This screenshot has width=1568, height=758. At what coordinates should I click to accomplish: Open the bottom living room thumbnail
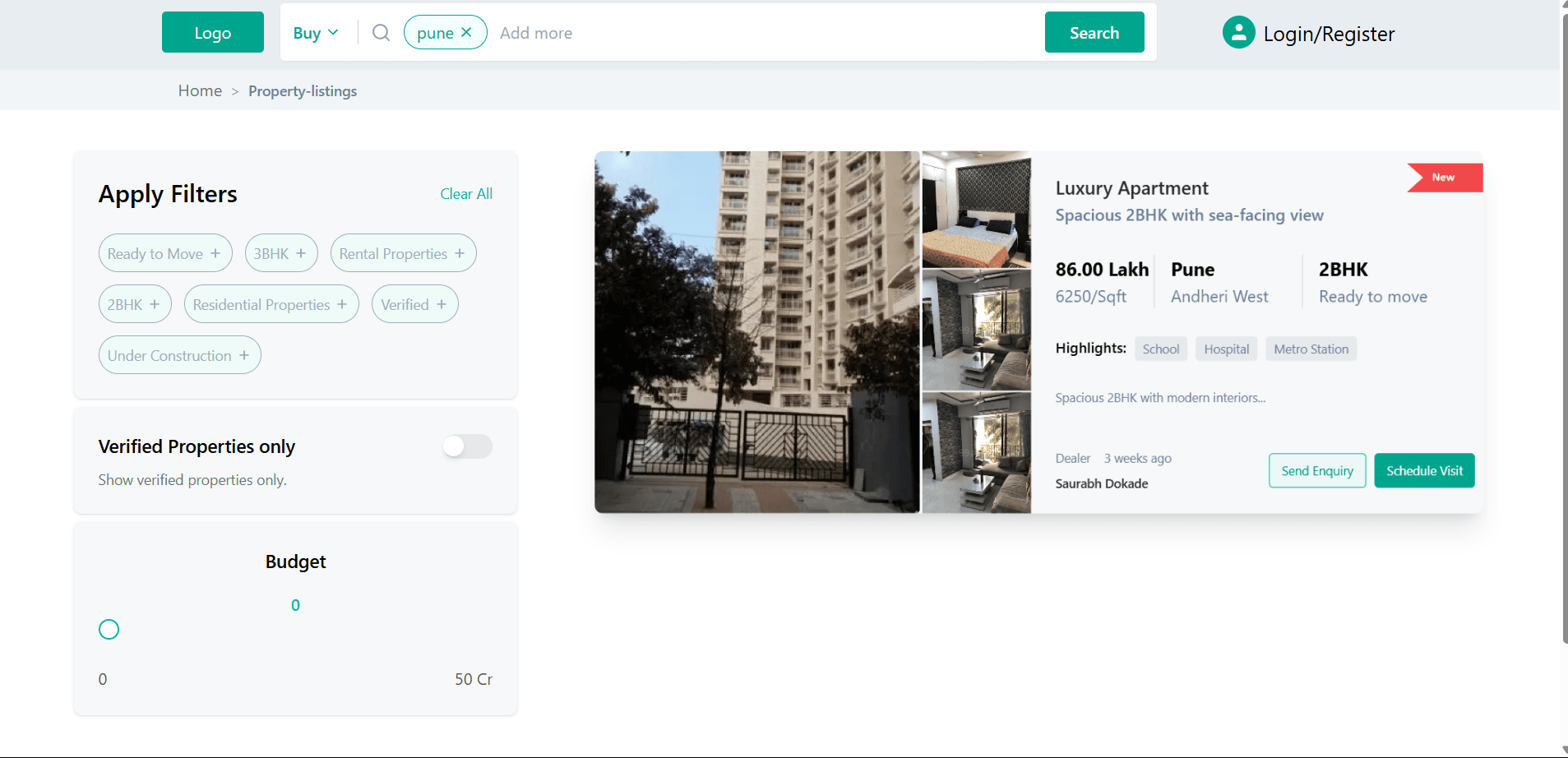(x=976, y=452)
